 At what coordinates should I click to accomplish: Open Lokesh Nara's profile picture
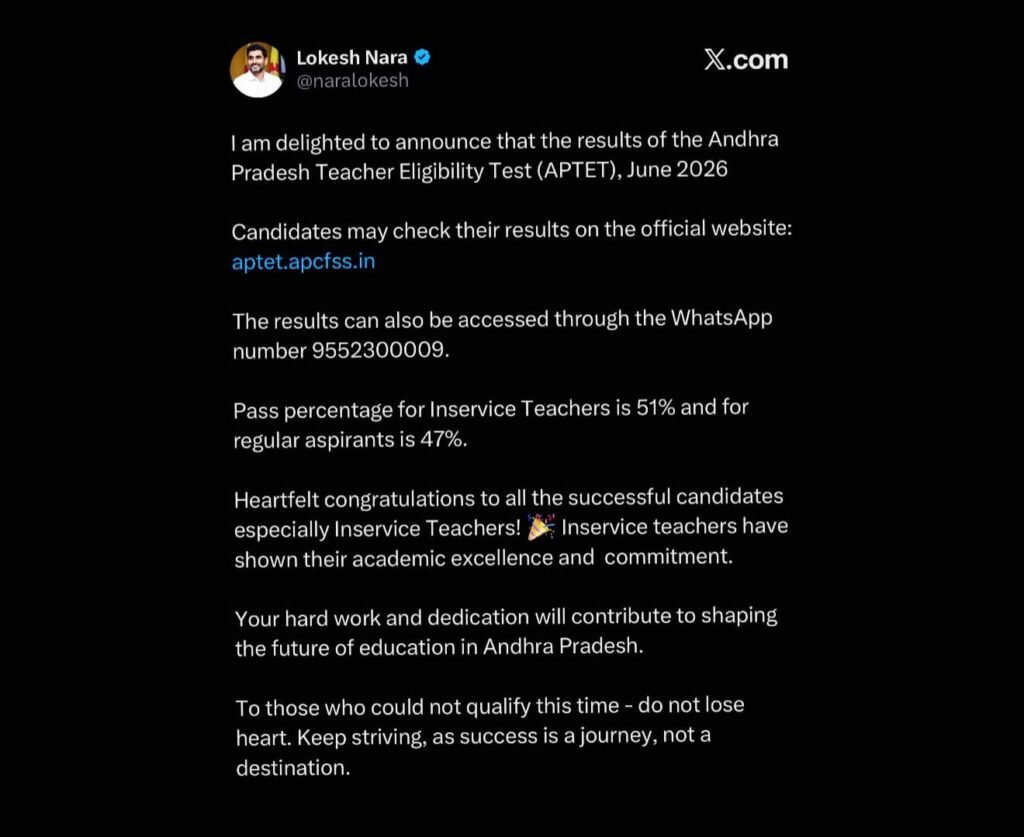(257, 70)
